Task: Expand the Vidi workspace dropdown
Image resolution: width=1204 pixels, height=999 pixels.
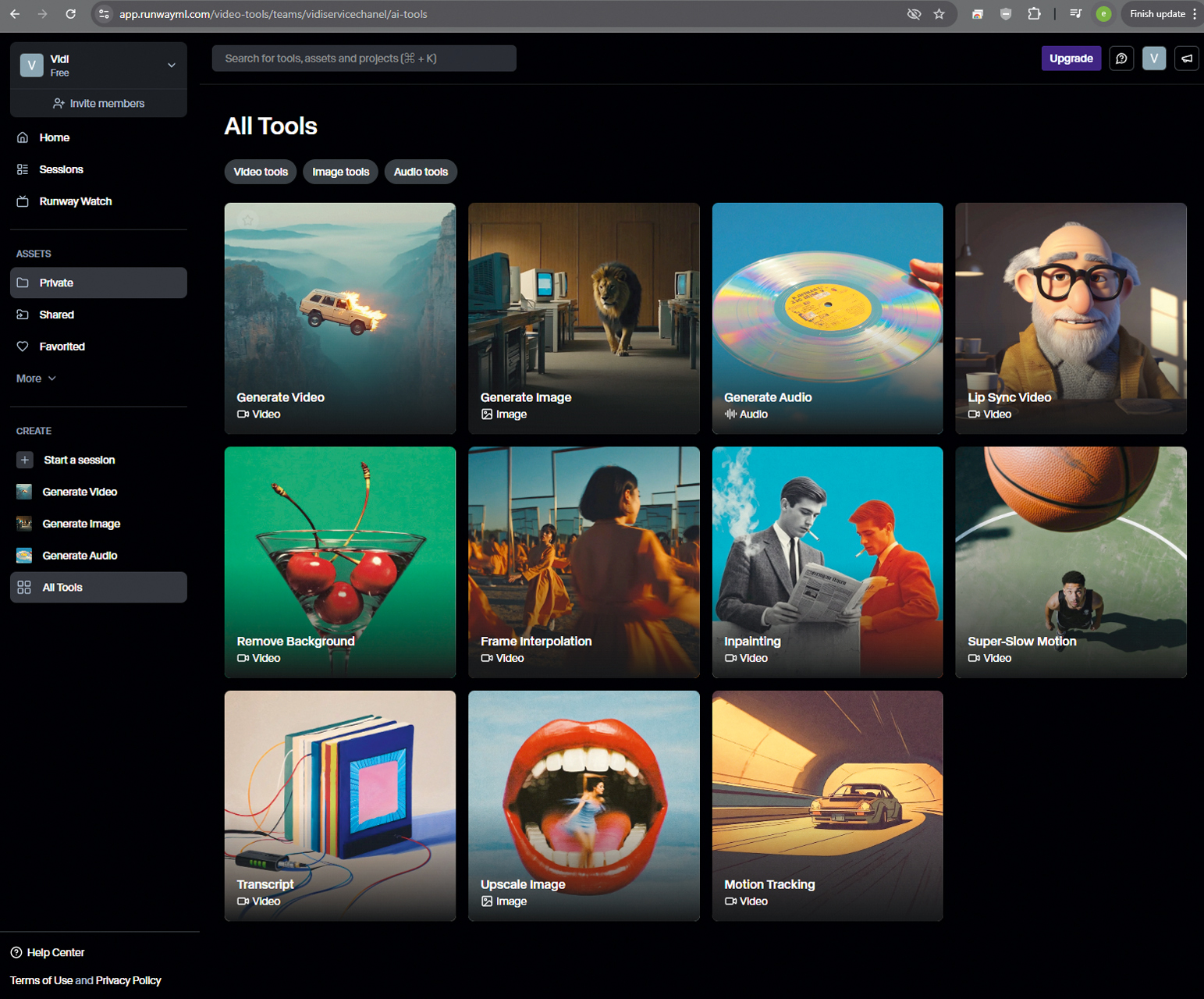Action: click(x=172, y=65)
